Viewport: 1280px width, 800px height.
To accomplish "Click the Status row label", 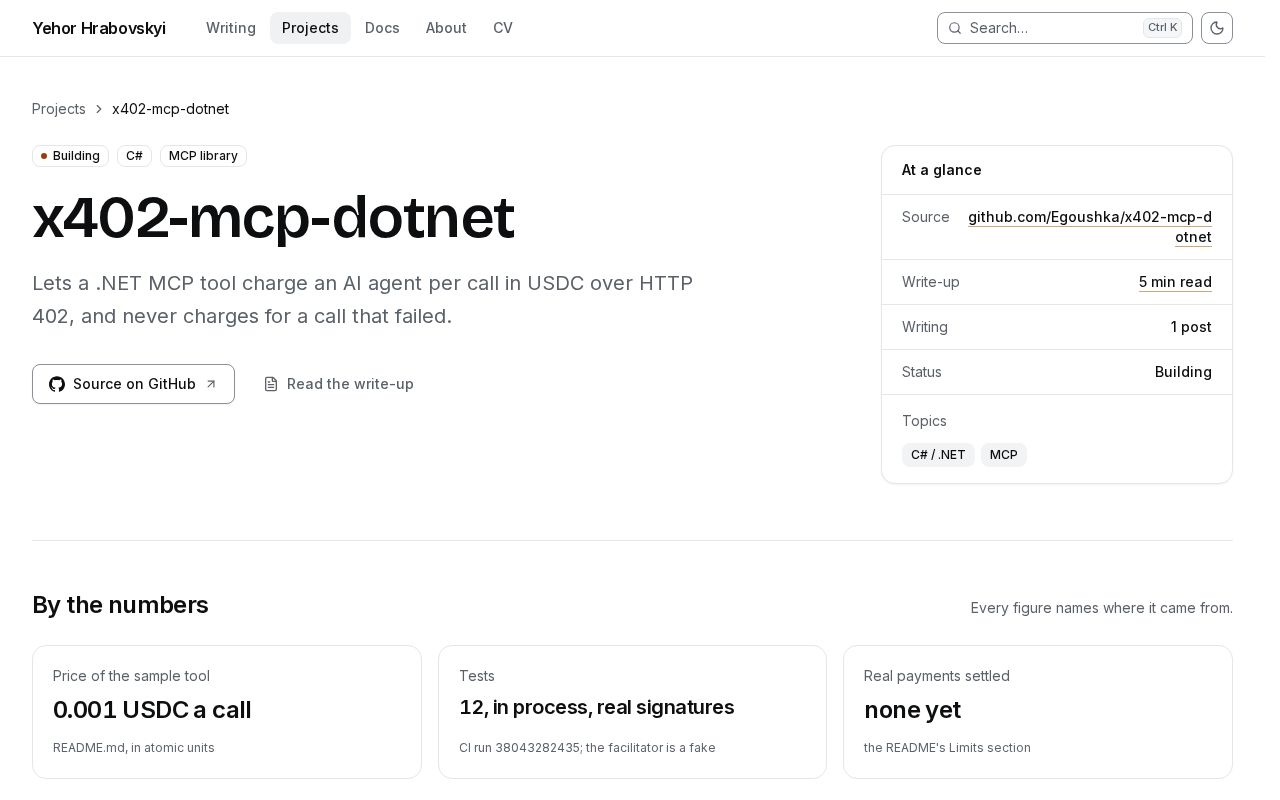I will (x=922, y=372).
